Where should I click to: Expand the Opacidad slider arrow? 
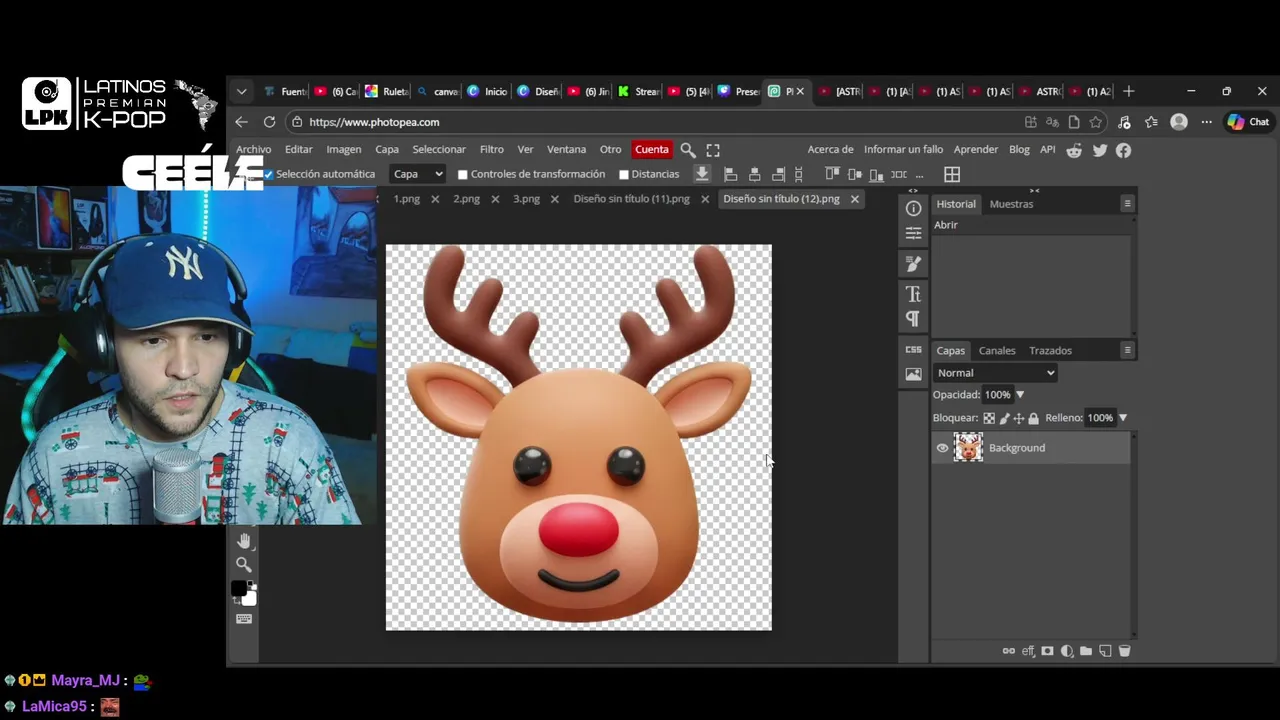click(1020, 395)
